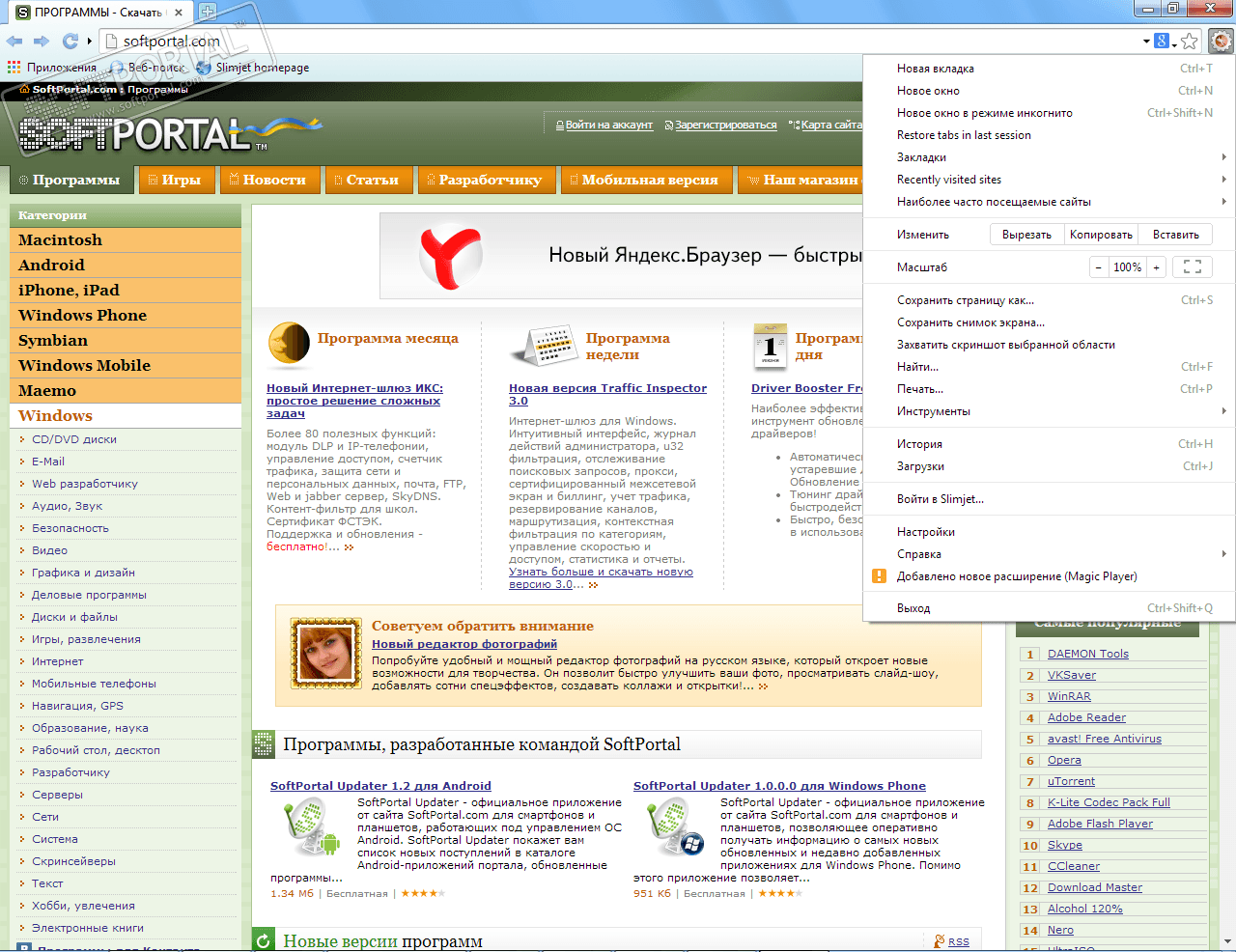1236x952 pixels.
Task: Open the photo editor portrait thumbnail
Action: pos(325,653)
